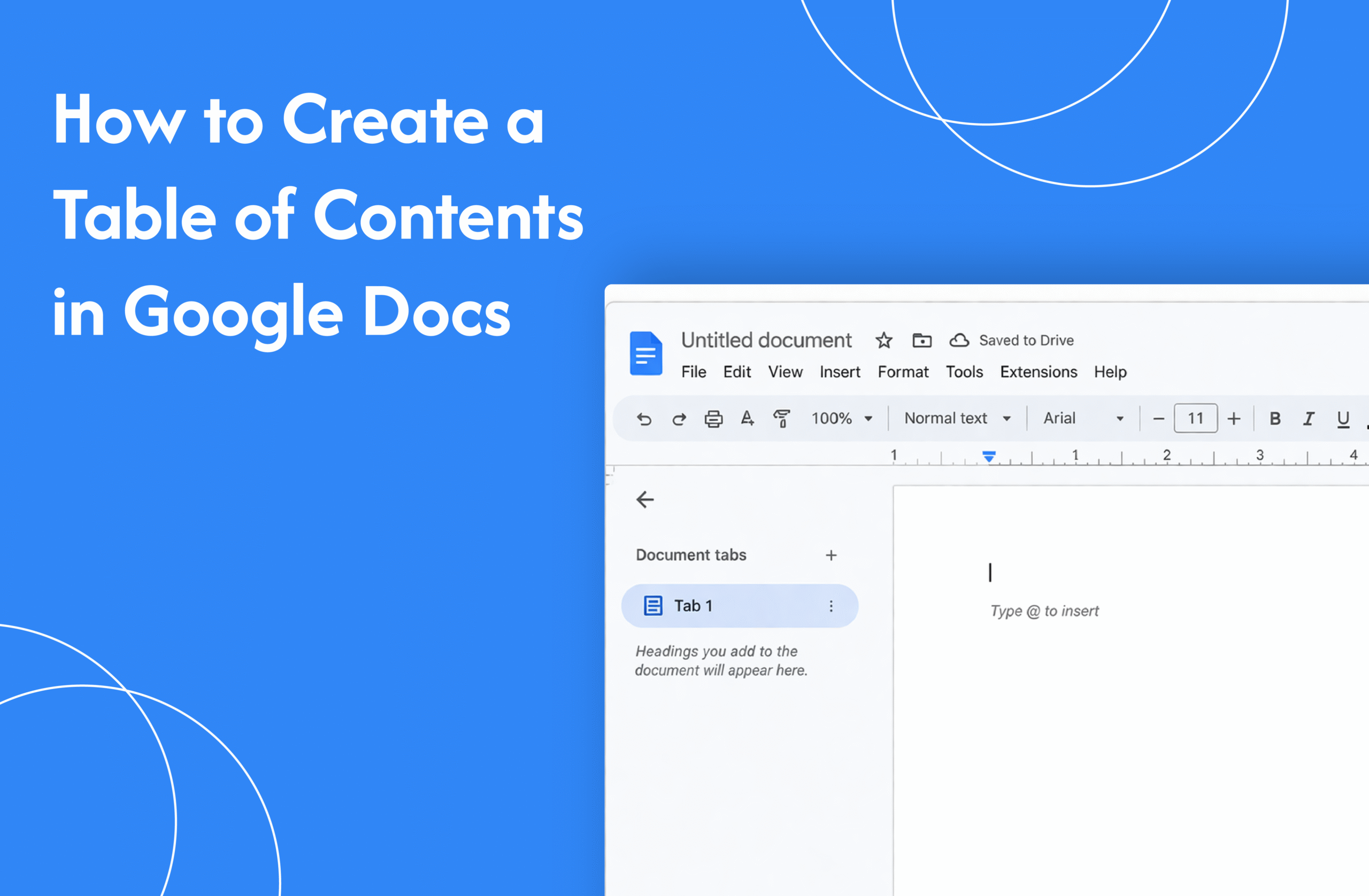Select Tab 1 in document tabs

click(x=740, y=606)
